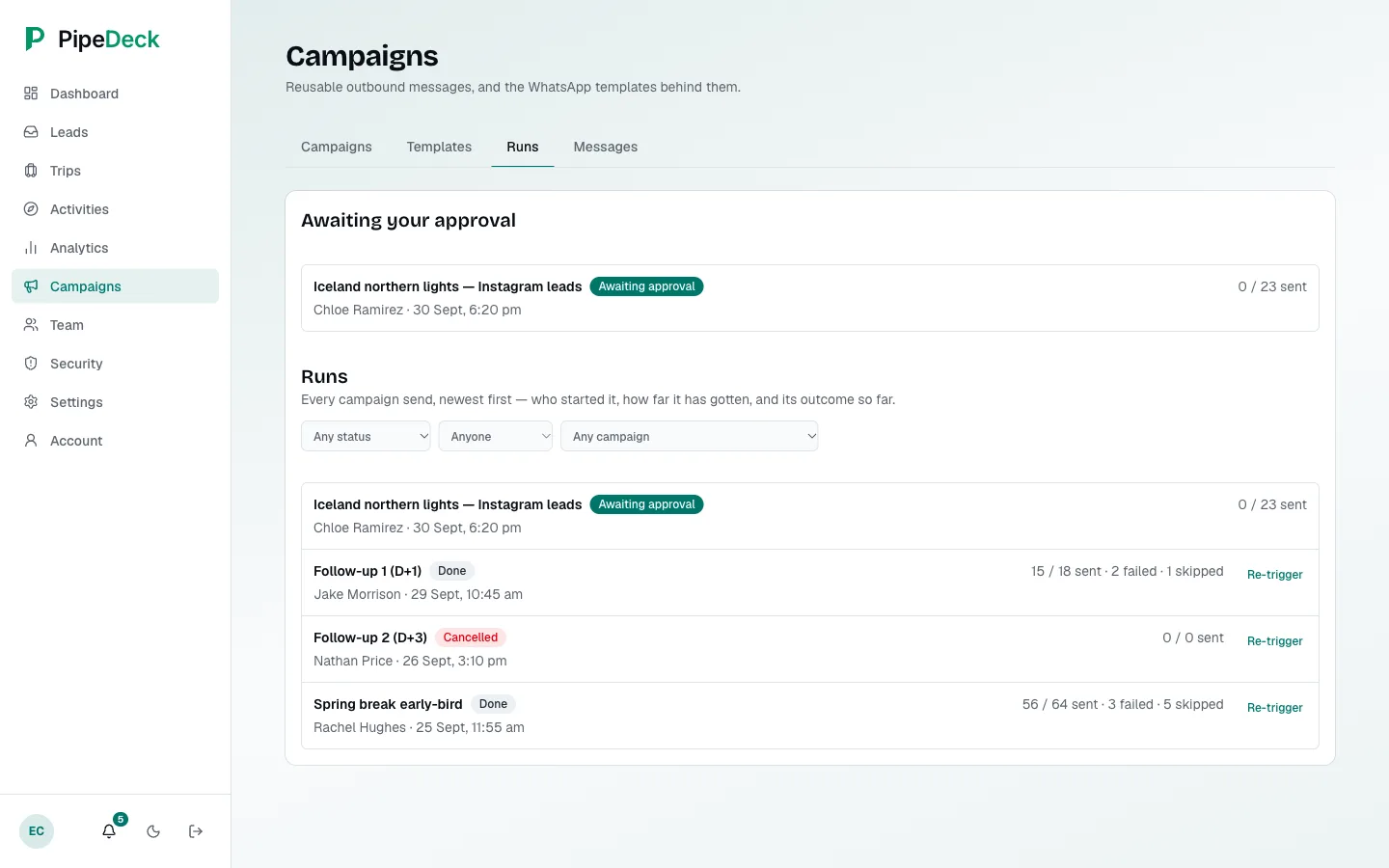Image resolution: width=1389 pixels, height=868 pixels.
Task: Click the Team people icon
Action: point(31,325)
